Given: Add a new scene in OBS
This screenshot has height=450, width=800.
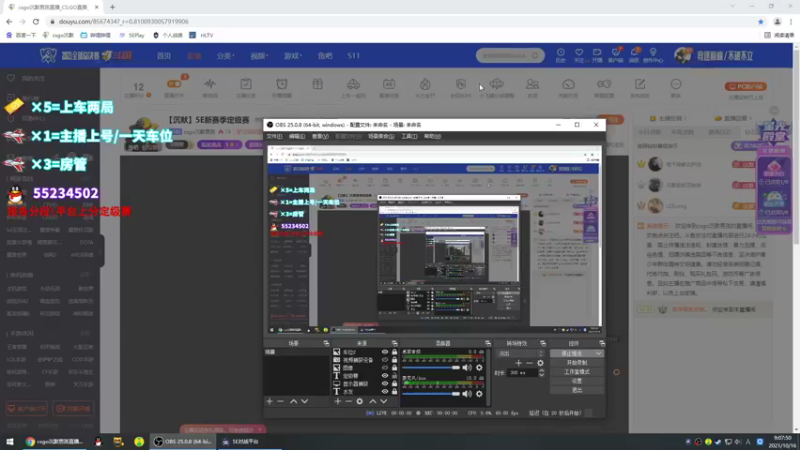Looking at the screenshot, I should (x=269, y=402).
